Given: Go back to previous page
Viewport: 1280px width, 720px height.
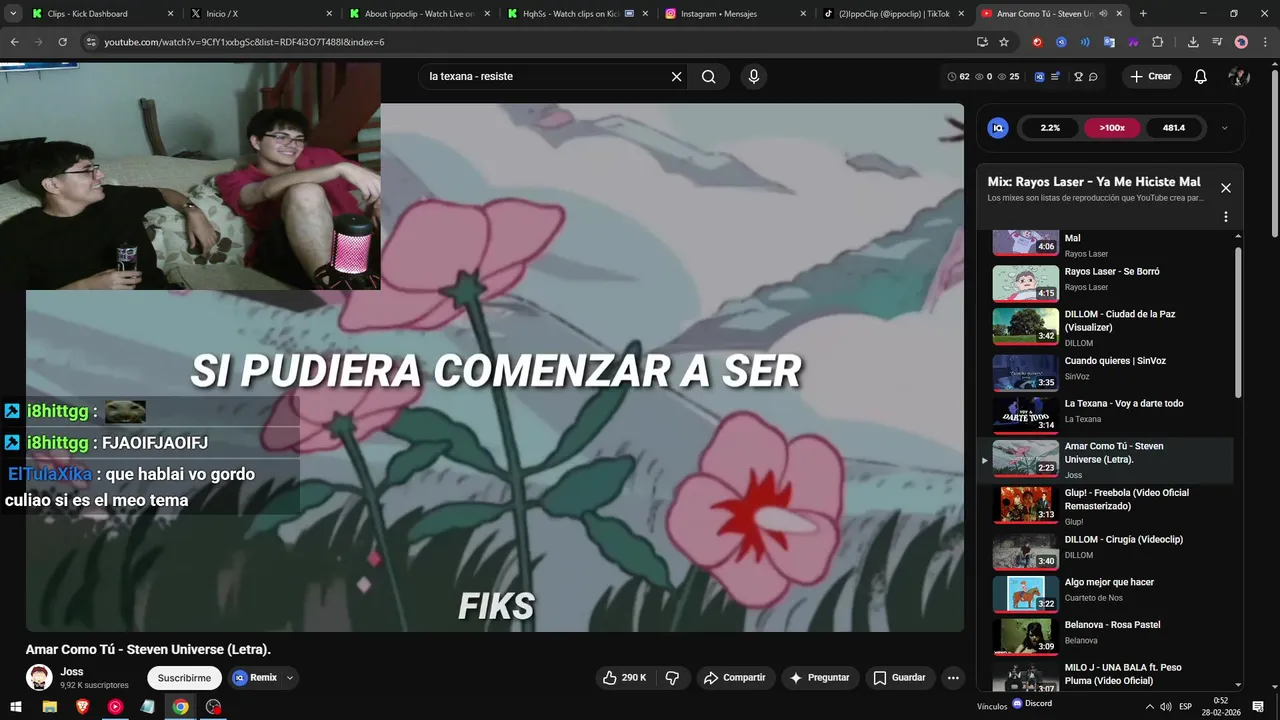Looking at the screenshot, I should tap(14, 42).
